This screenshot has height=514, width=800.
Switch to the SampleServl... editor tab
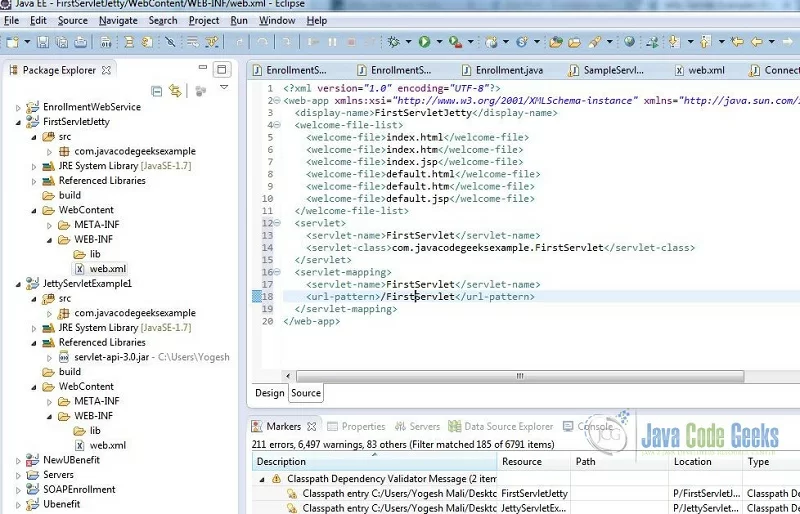point(607,70)
